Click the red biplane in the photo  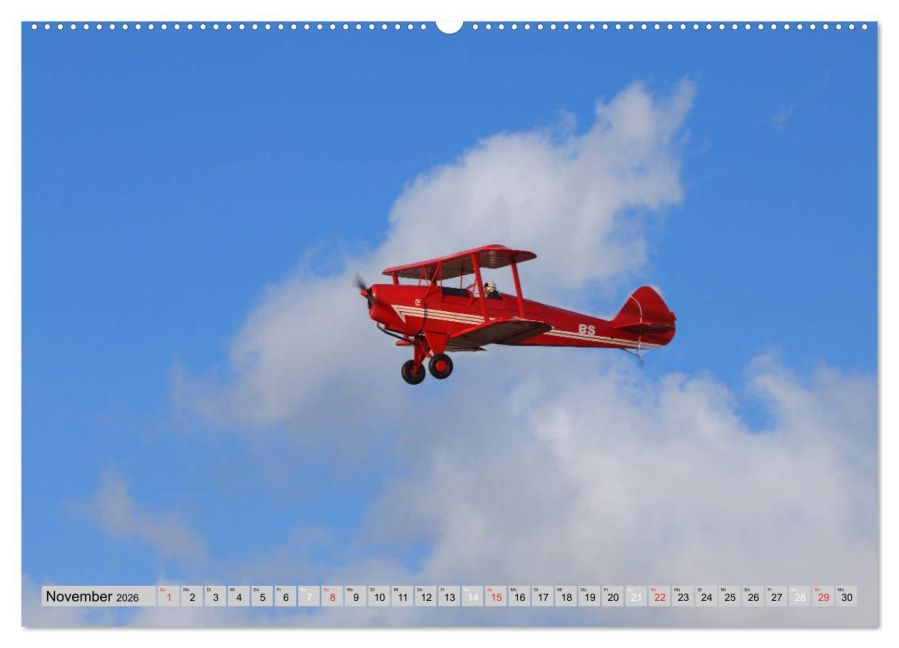click(514, 314)
